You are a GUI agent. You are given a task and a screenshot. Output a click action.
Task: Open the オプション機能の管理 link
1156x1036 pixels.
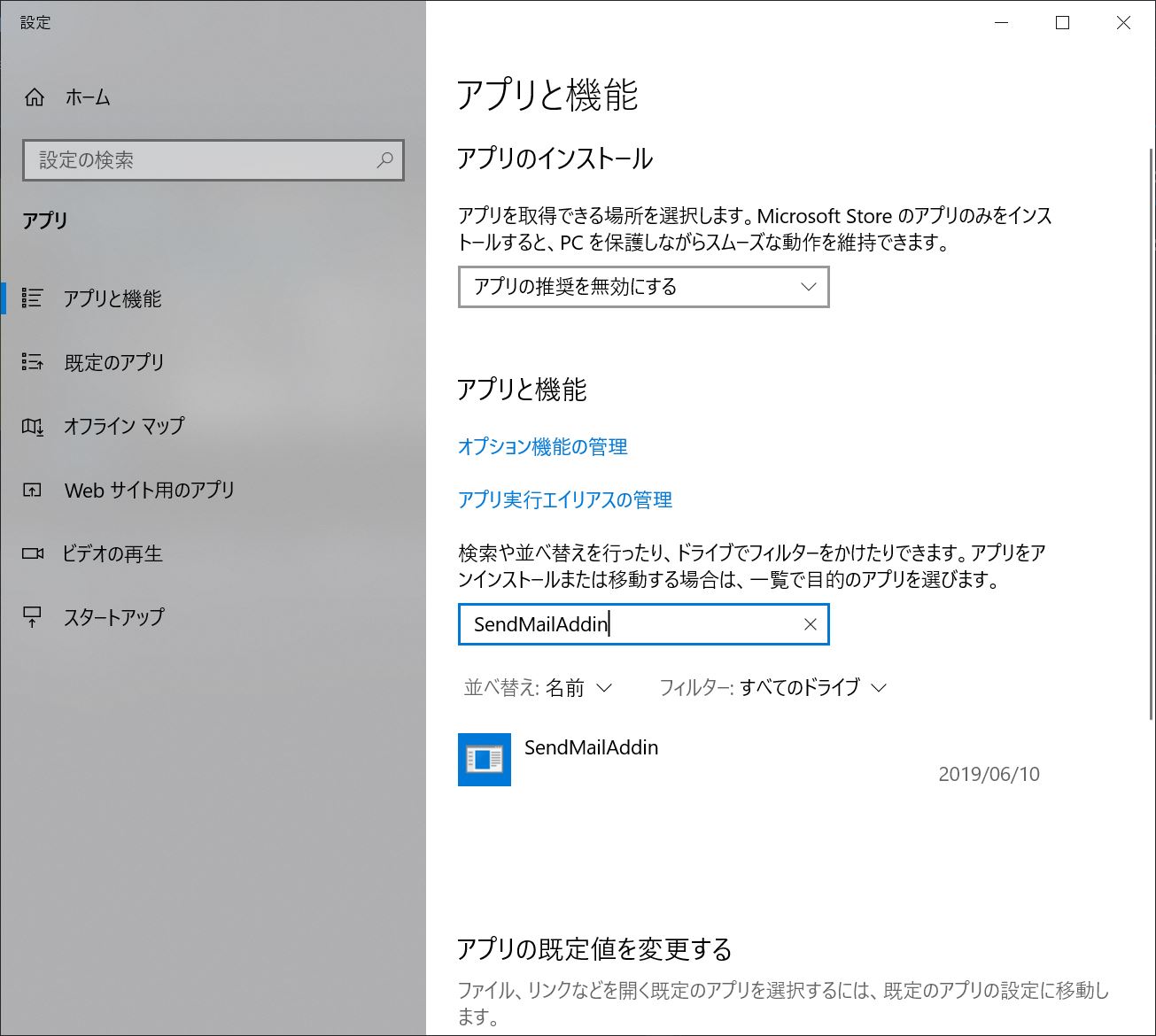click(x=542, y=447)
